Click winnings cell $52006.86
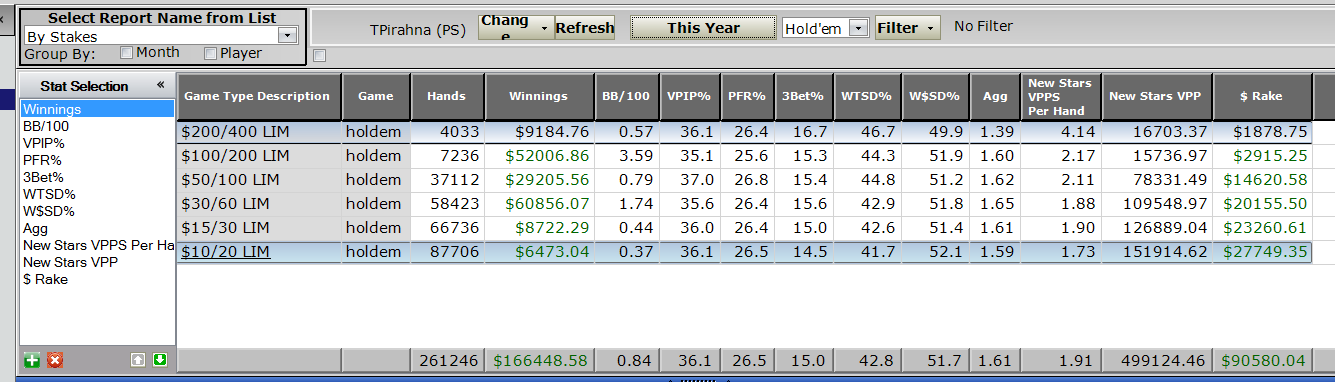The width and height of the screenshot is (1335, 382). coord(539,155)
